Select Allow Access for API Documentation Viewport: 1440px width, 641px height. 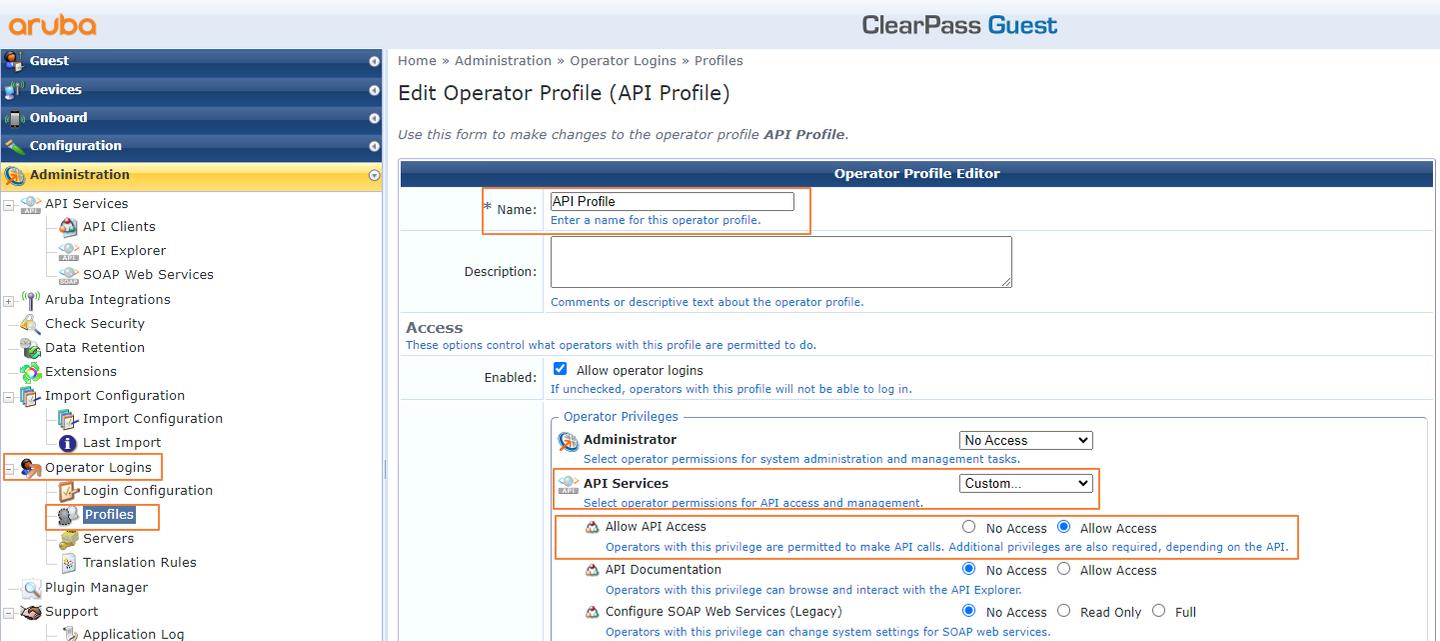[x=1063, y=569]
